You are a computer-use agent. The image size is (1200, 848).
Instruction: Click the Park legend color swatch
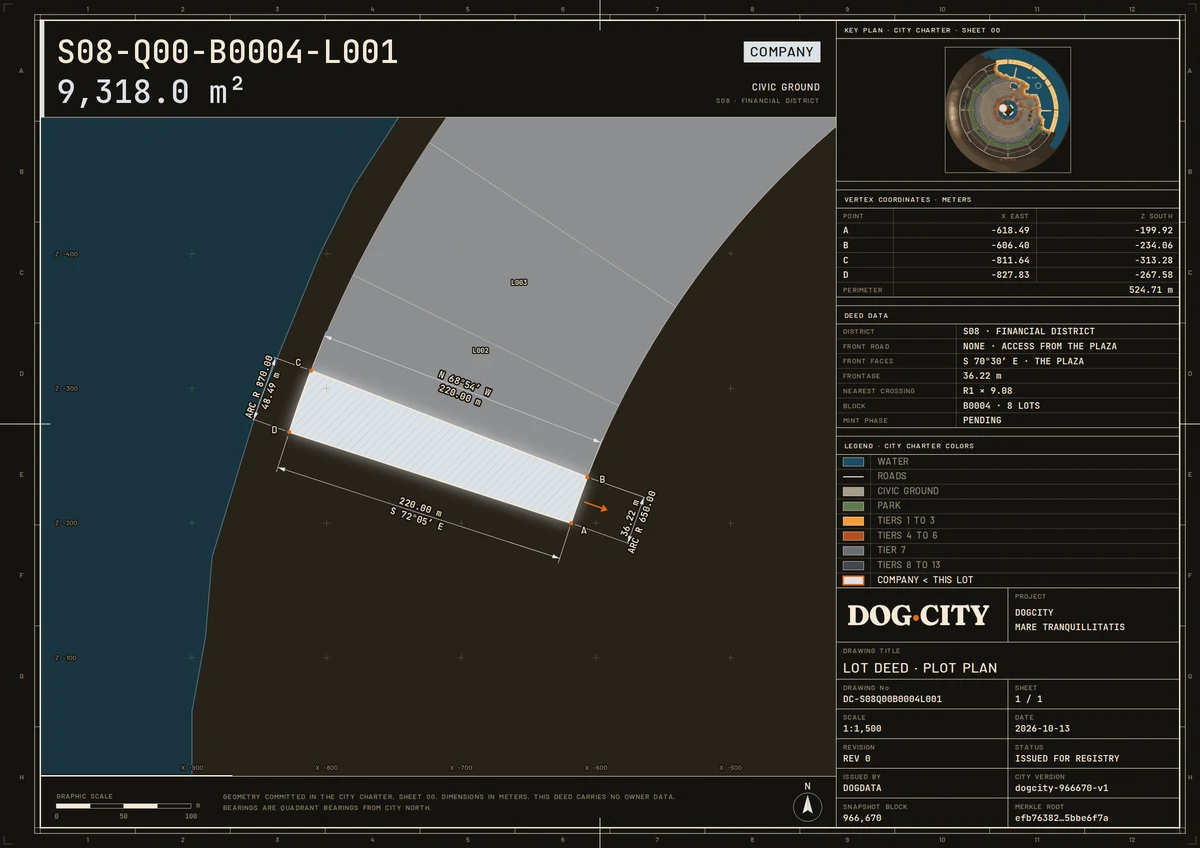[853, 506]
